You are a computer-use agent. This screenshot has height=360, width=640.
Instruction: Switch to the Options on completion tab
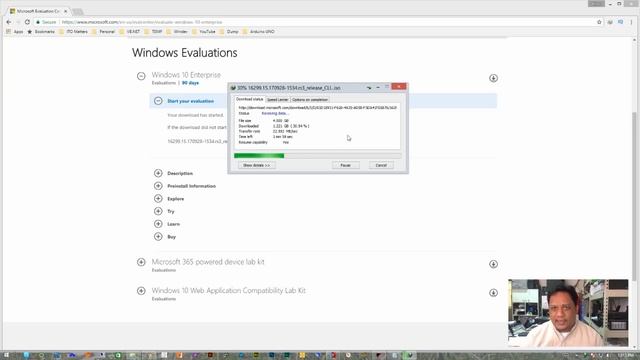[x=310, y=100]
